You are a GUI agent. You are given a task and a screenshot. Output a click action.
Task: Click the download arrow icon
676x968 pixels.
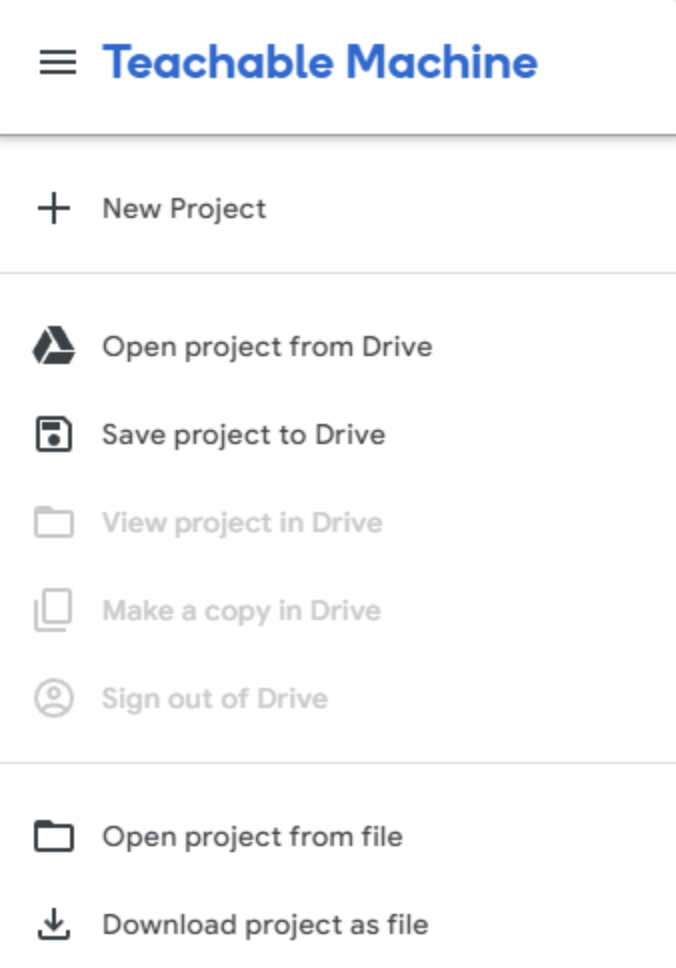[x=54, y=925]
